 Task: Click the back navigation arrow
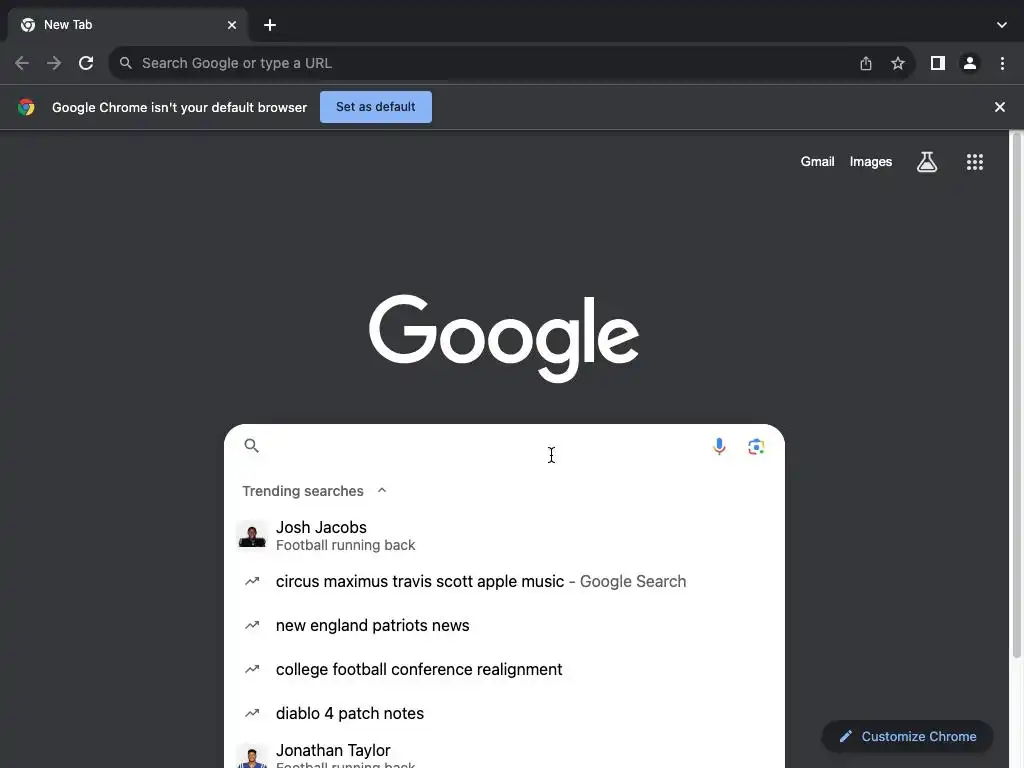click(22, 63)
